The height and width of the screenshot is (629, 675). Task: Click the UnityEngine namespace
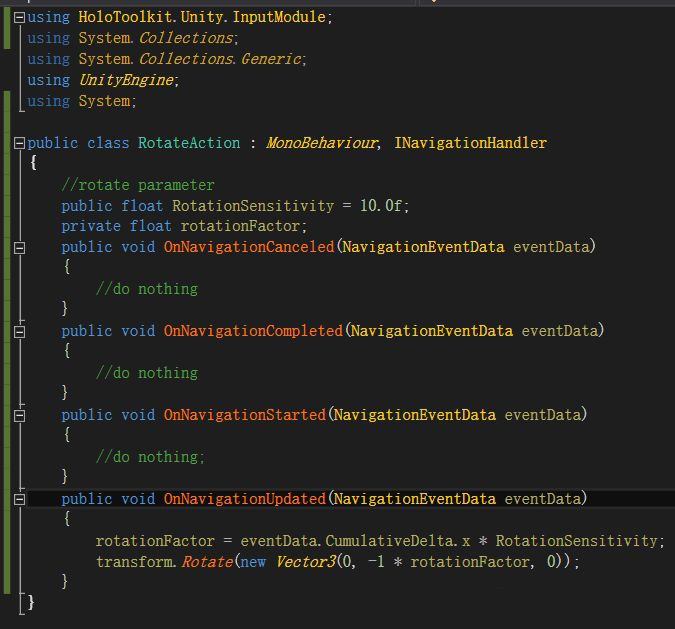coord(126,80)
